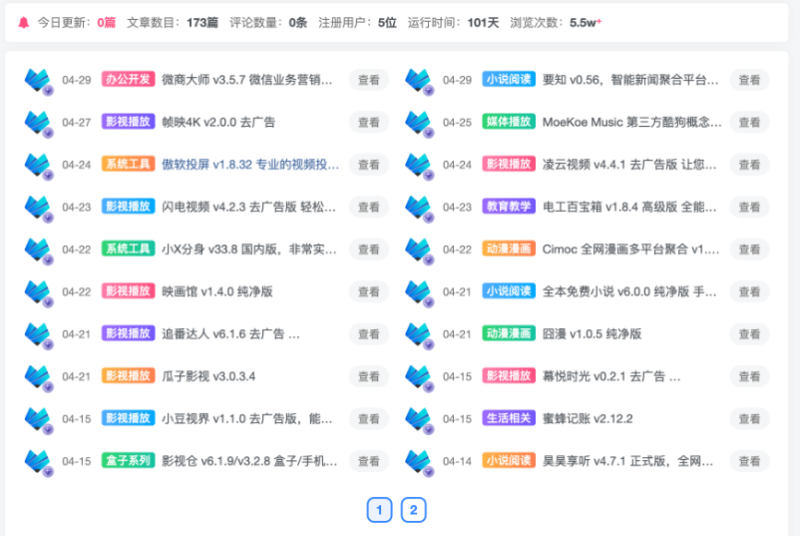
Task: Click avatar icon beside 幕悦时光 v0.2.1
Action: 419,377
